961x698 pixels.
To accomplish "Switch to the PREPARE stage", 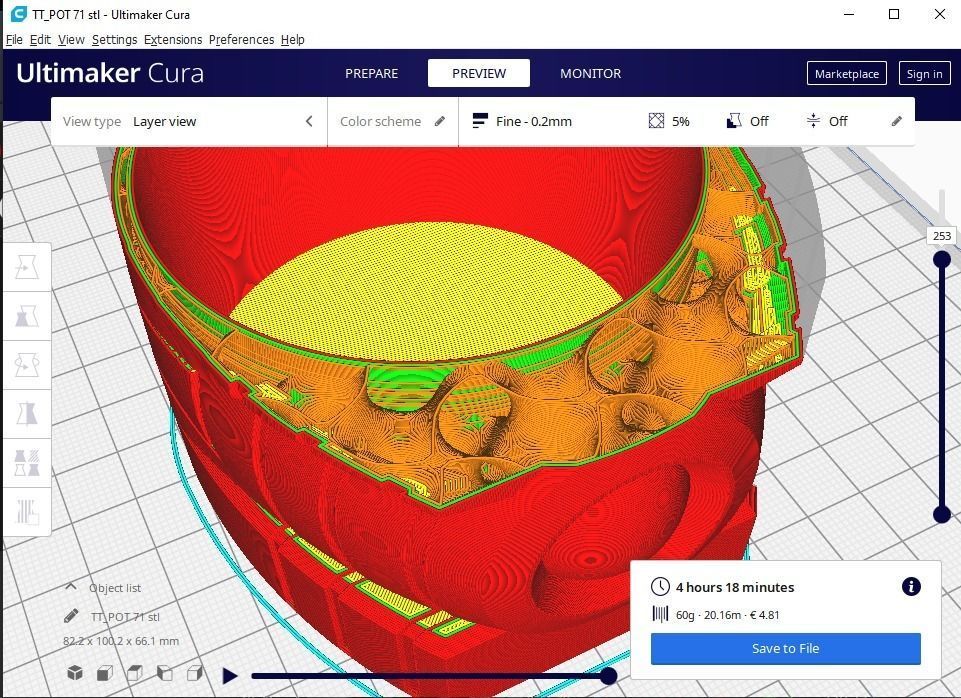I will [x=371, y=73].
